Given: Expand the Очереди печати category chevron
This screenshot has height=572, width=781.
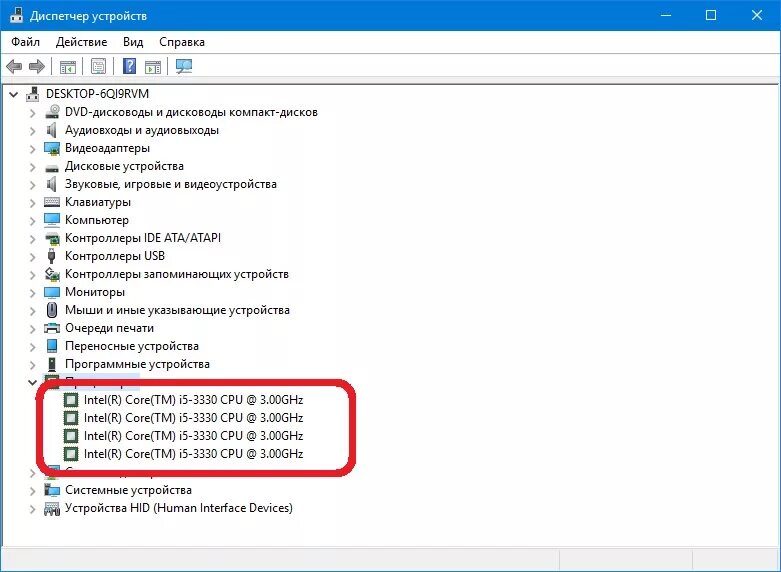Looking at the screenshot, I should (x=32, y=329).
